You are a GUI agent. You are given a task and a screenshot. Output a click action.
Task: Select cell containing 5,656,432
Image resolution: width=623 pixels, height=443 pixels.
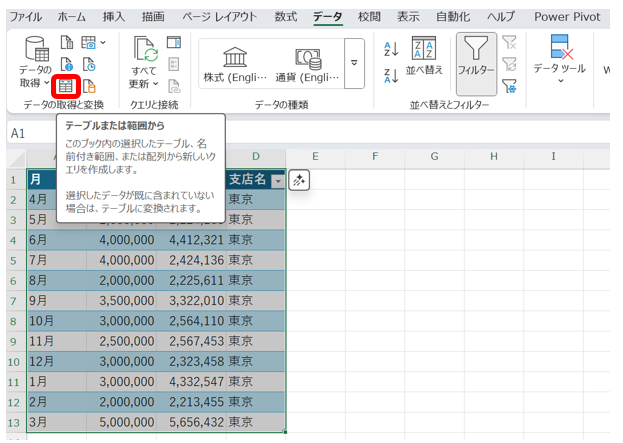pyautogui.click(x=192, y=422)
